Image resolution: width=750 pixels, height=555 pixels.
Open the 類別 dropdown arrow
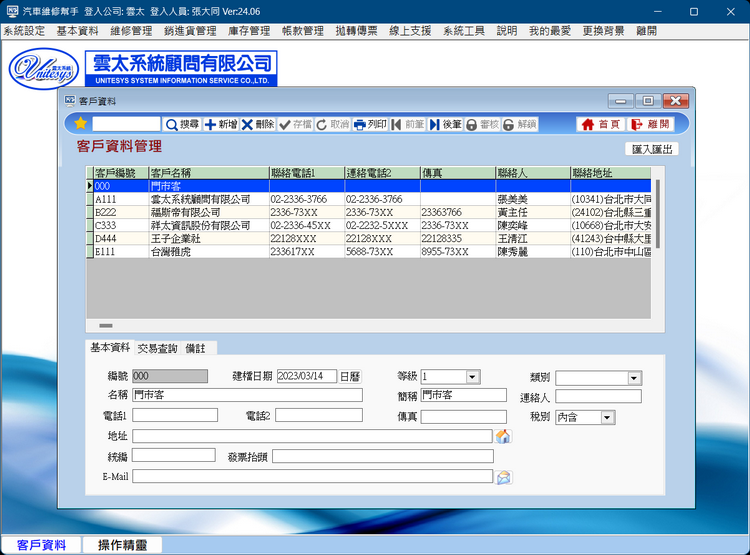(x=634, y=378)
